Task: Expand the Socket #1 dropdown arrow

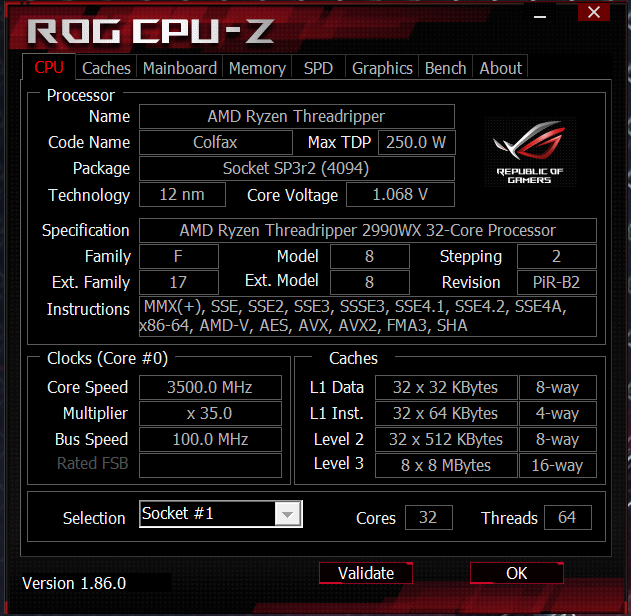Action: click(287, 514)
